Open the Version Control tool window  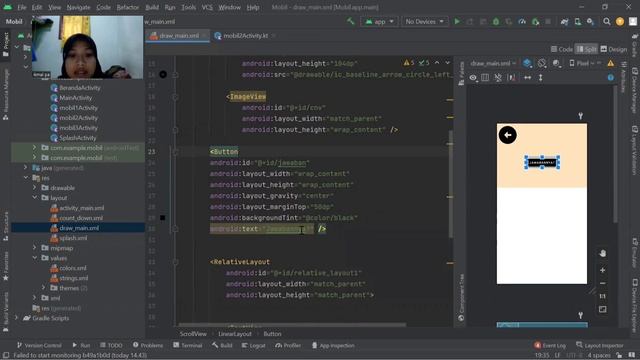(39, 345)
